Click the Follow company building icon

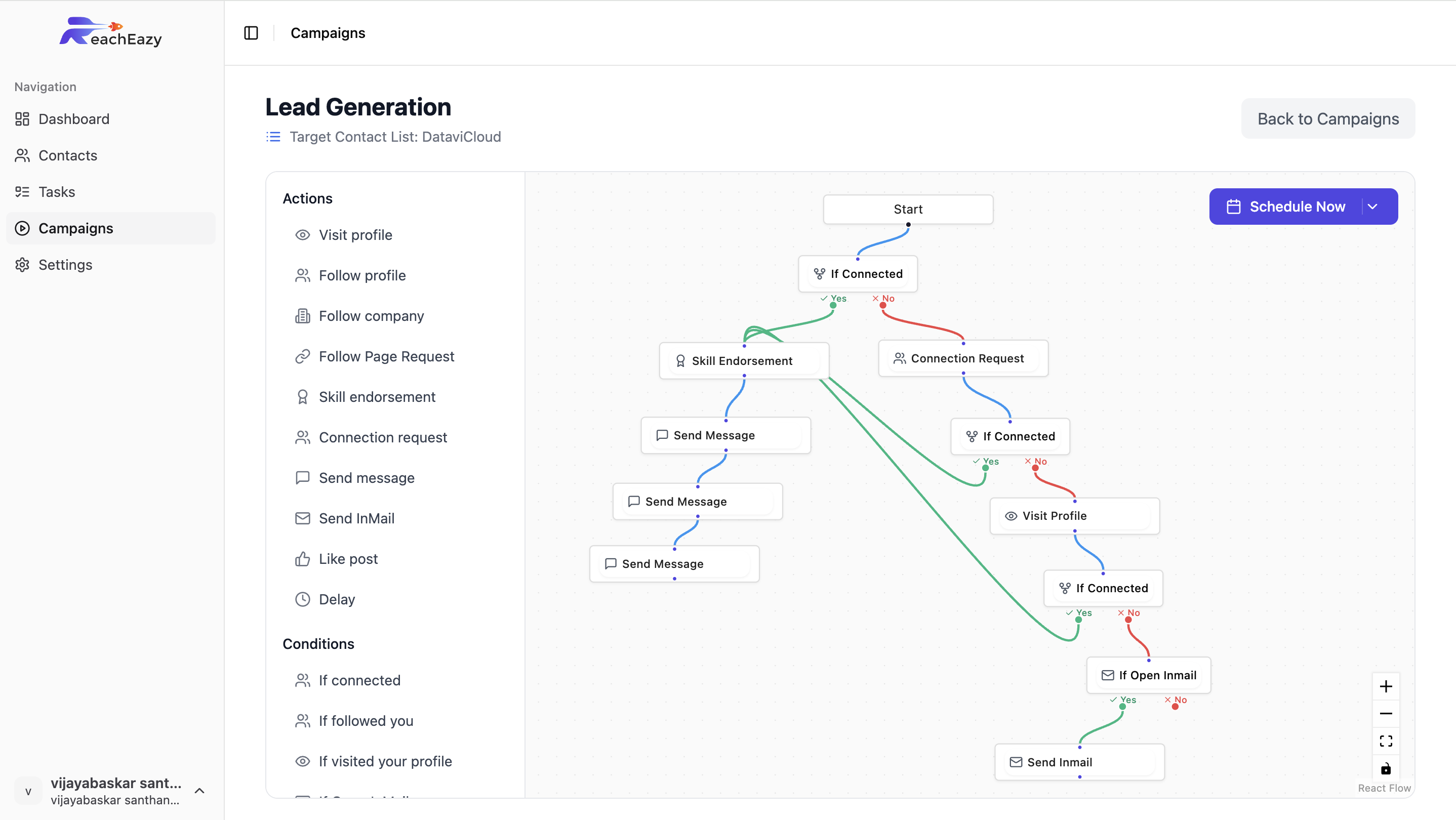point(302,316)
